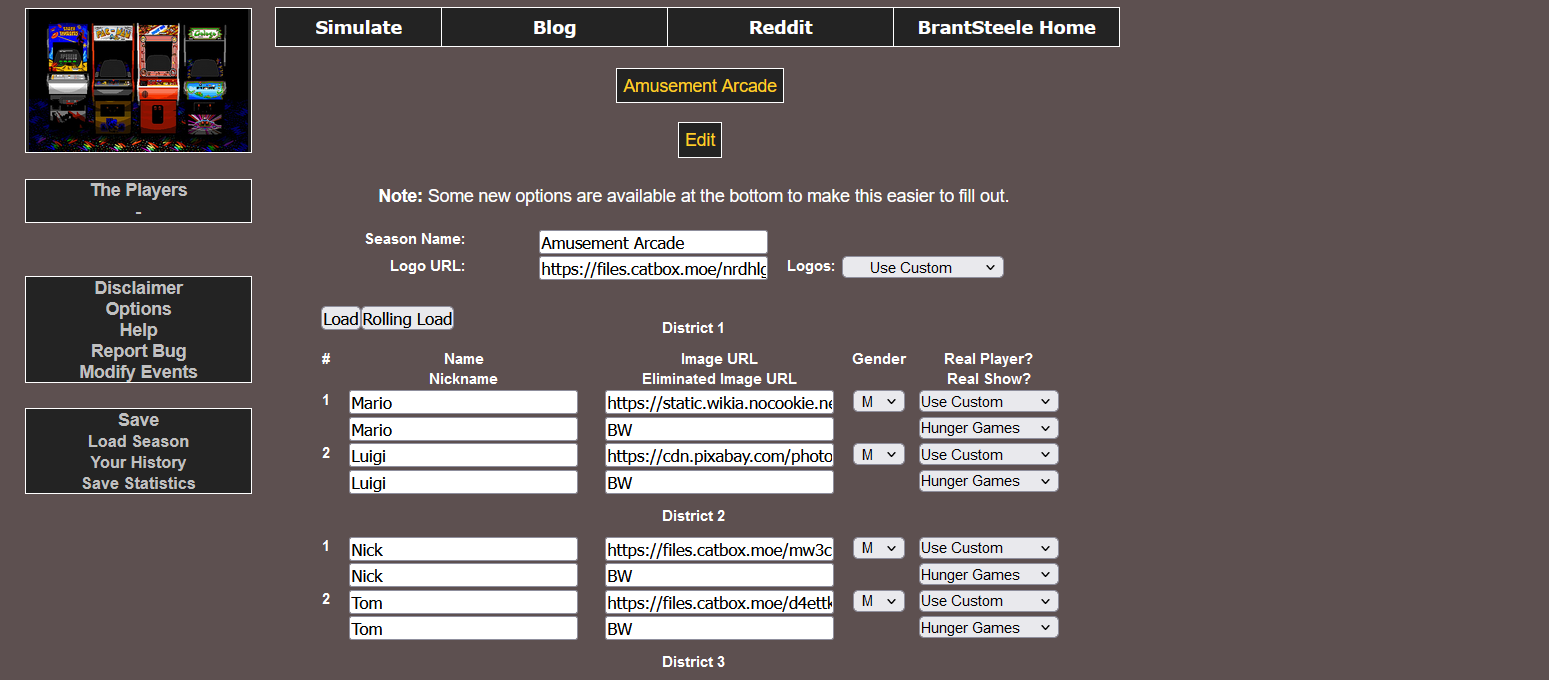Open Tom's Gender dropdown
Screen dimensions: 1549x680
[879, 601]
